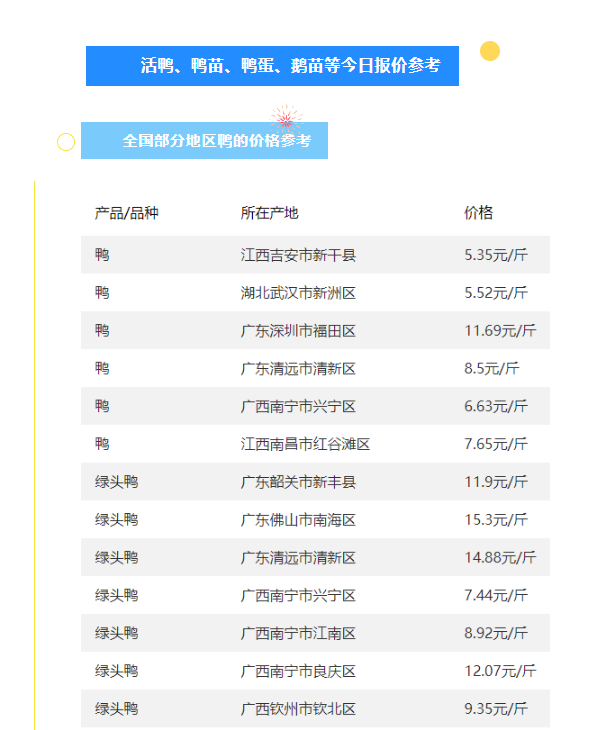Viewport: 594px width, 730px height.
Task: Click the 全国部分地区鸭的价格参考 heading banner
Action: click(x=204, y=141)
